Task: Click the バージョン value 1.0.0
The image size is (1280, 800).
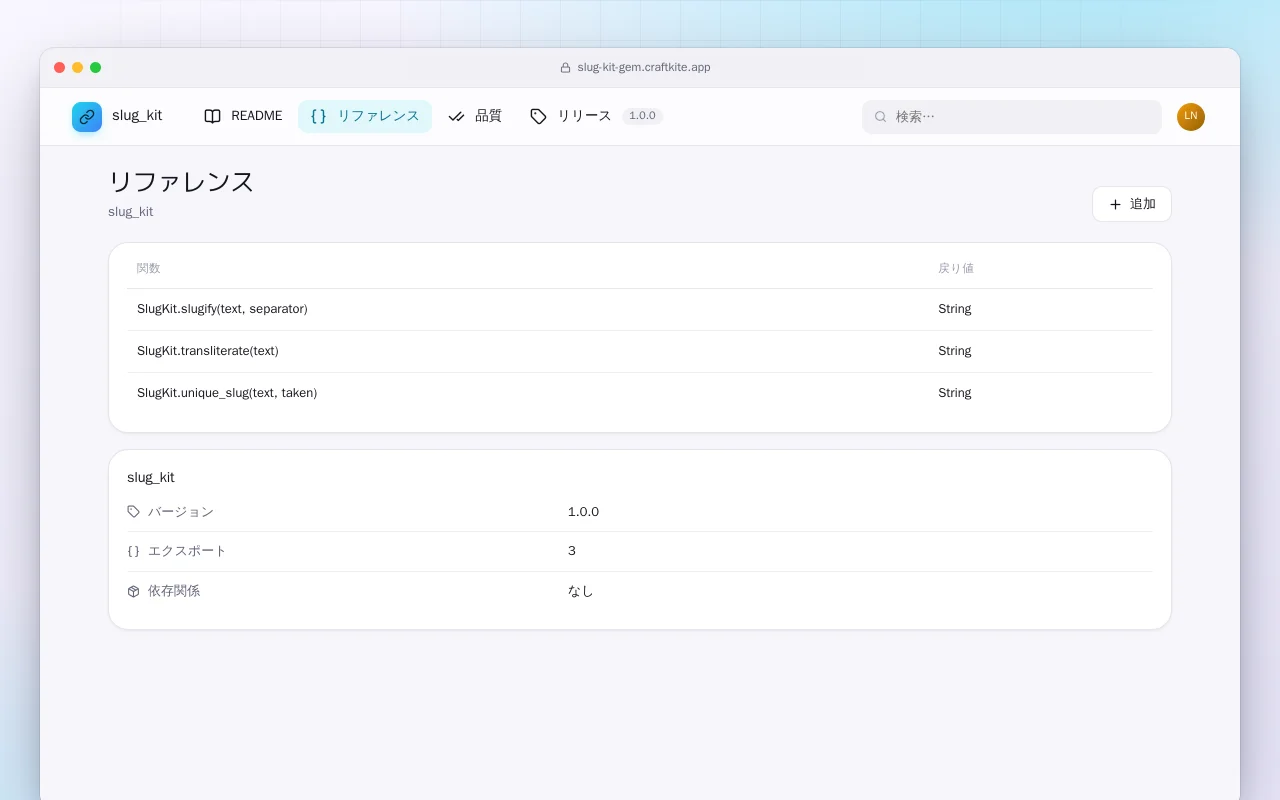Action: (x=583, y=511)
